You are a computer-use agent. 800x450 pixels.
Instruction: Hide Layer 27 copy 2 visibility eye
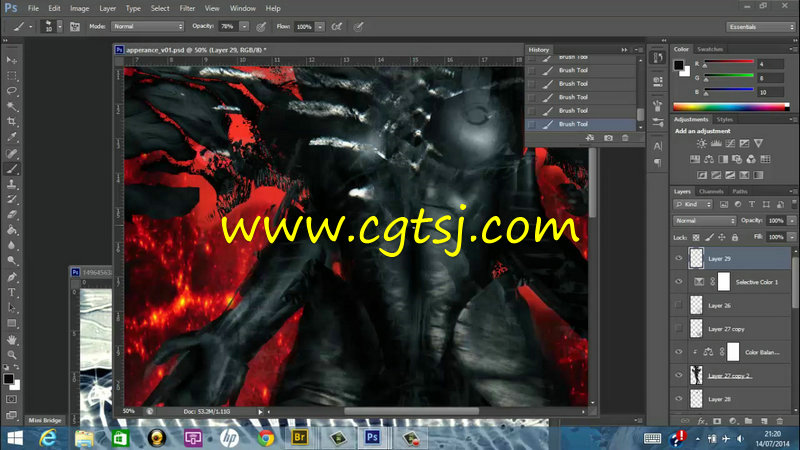click(x=679, y=376)
